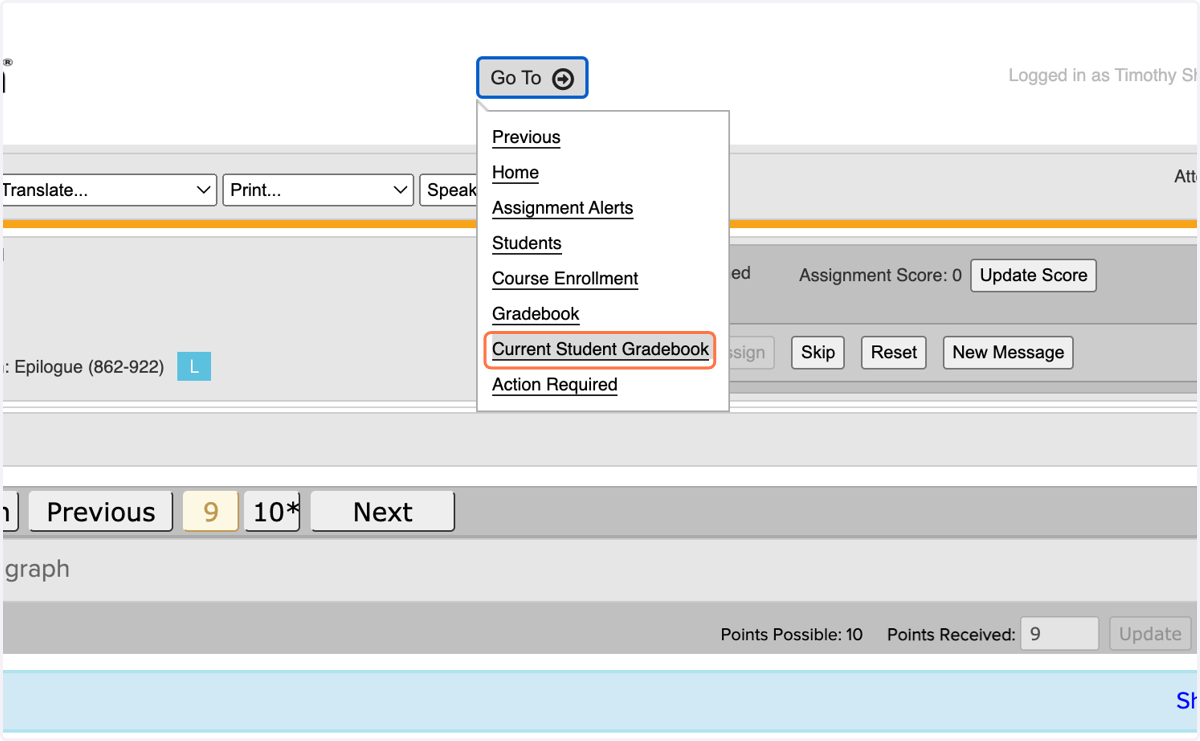
Task: Click the Logged in as Timothy text
Action: 1102,76
